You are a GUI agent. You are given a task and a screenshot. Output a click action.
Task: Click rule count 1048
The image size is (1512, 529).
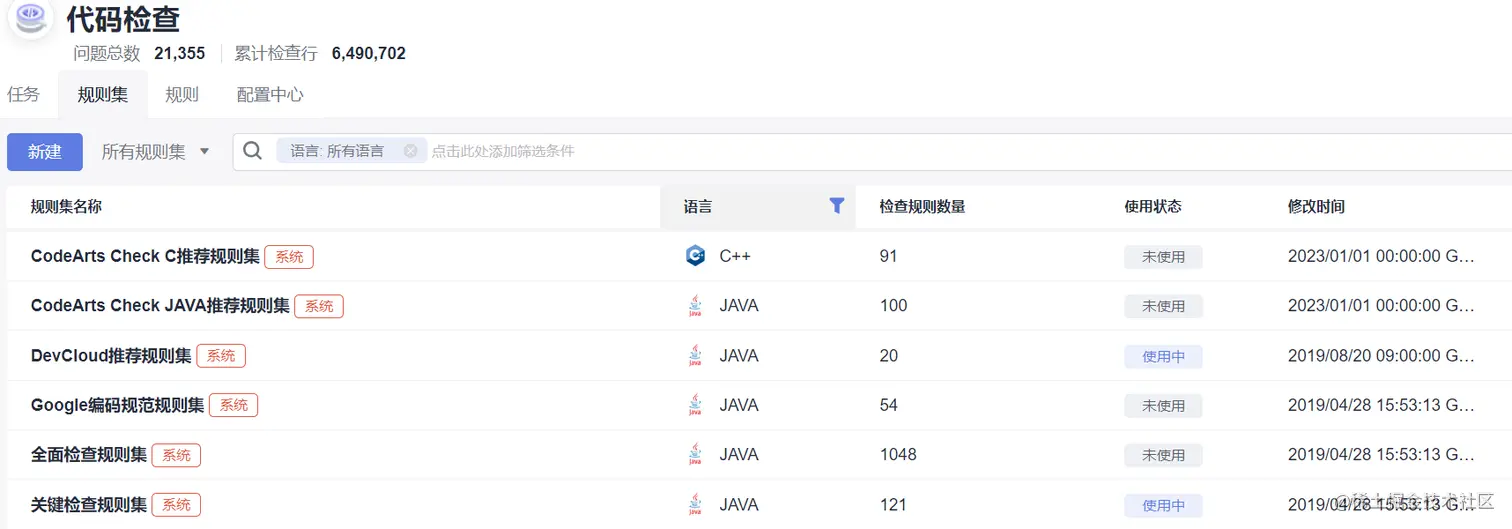click(898, 454)
